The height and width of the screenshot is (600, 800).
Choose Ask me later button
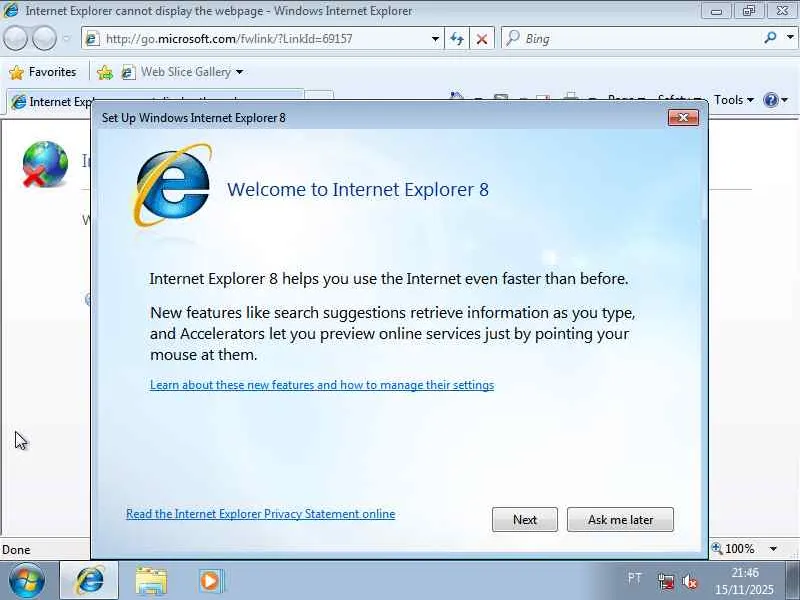click(x=620, y=519)
